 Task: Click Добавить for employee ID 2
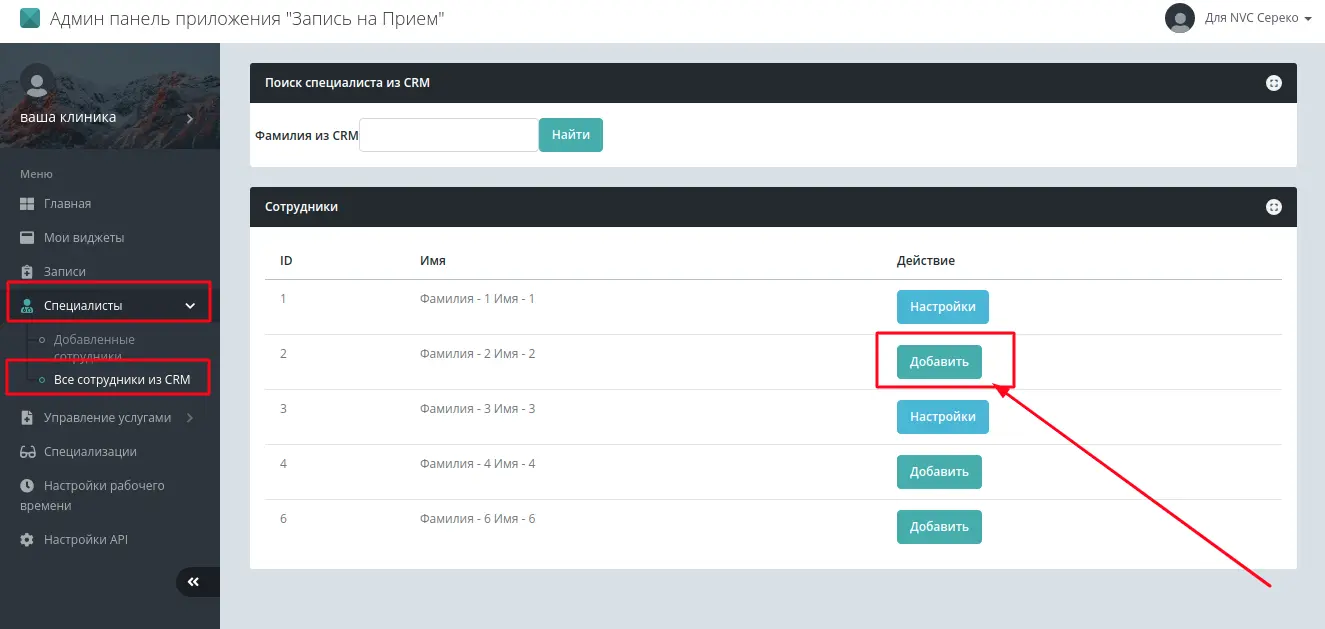click(x=939, y=362)
